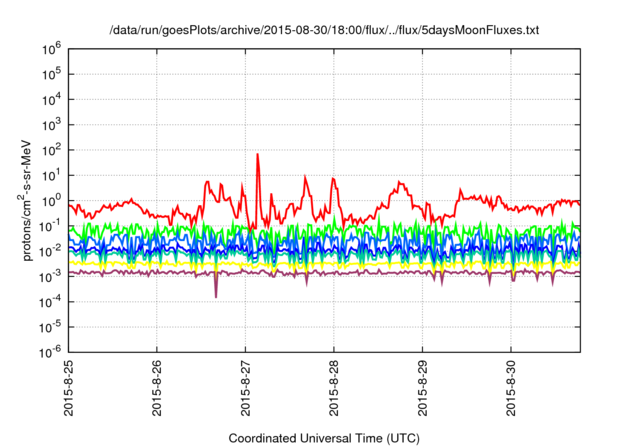Click the 10^4 y-axis tick label

click(x=51, y=100)
